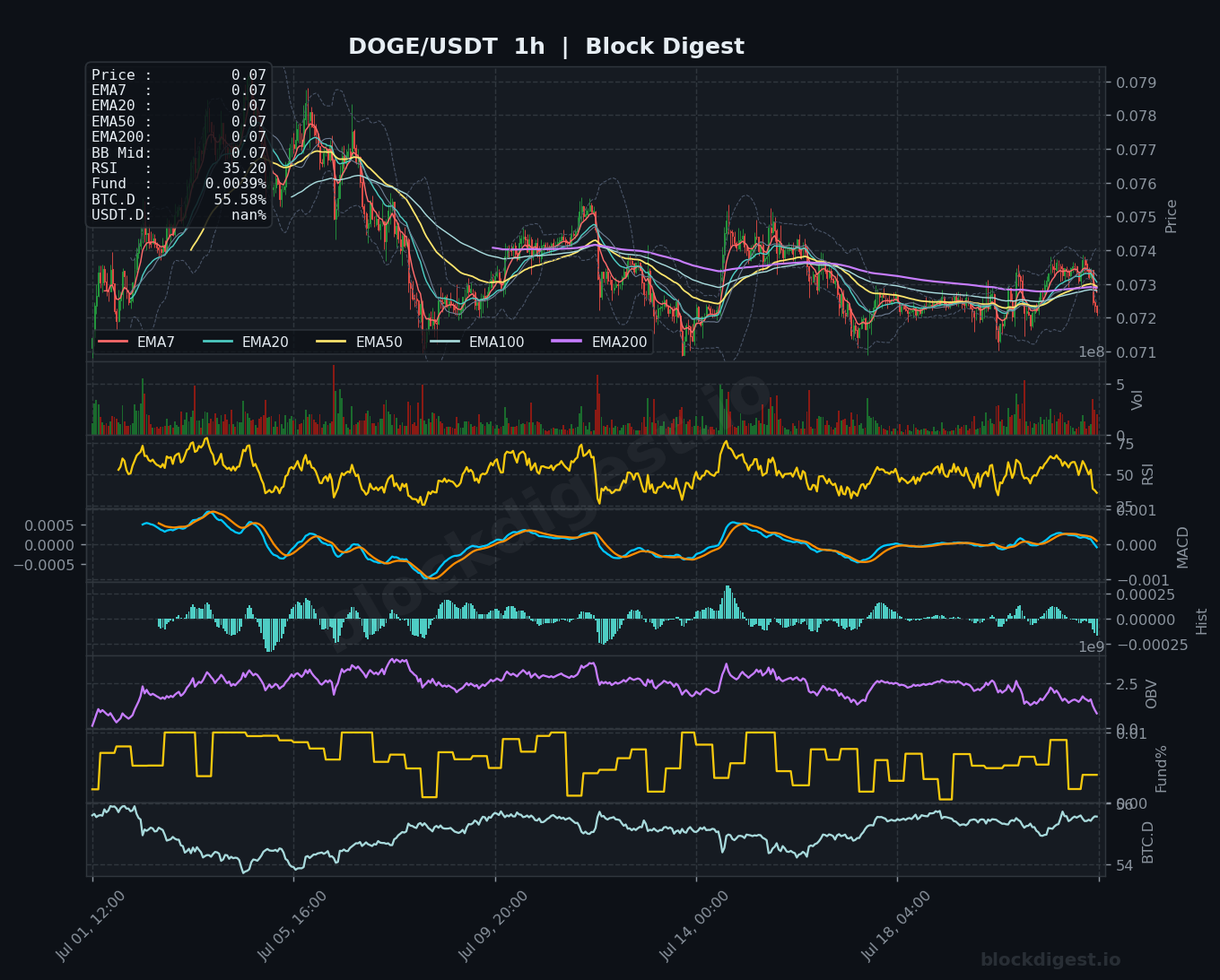This screenshot has width=1220, height=980.
Task: Click the EMA200 label in the chart legend
Action: click(620, 343)
